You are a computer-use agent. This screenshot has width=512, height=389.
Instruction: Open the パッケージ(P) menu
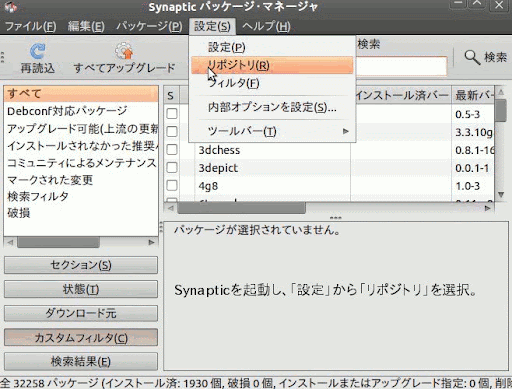click(x=149, y=26)
